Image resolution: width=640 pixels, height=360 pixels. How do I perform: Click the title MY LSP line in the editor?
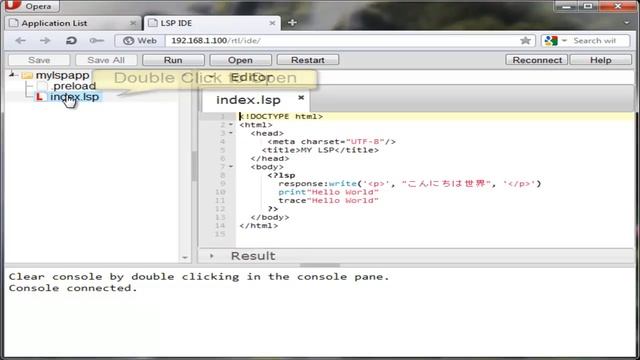(x=320, y=150)
